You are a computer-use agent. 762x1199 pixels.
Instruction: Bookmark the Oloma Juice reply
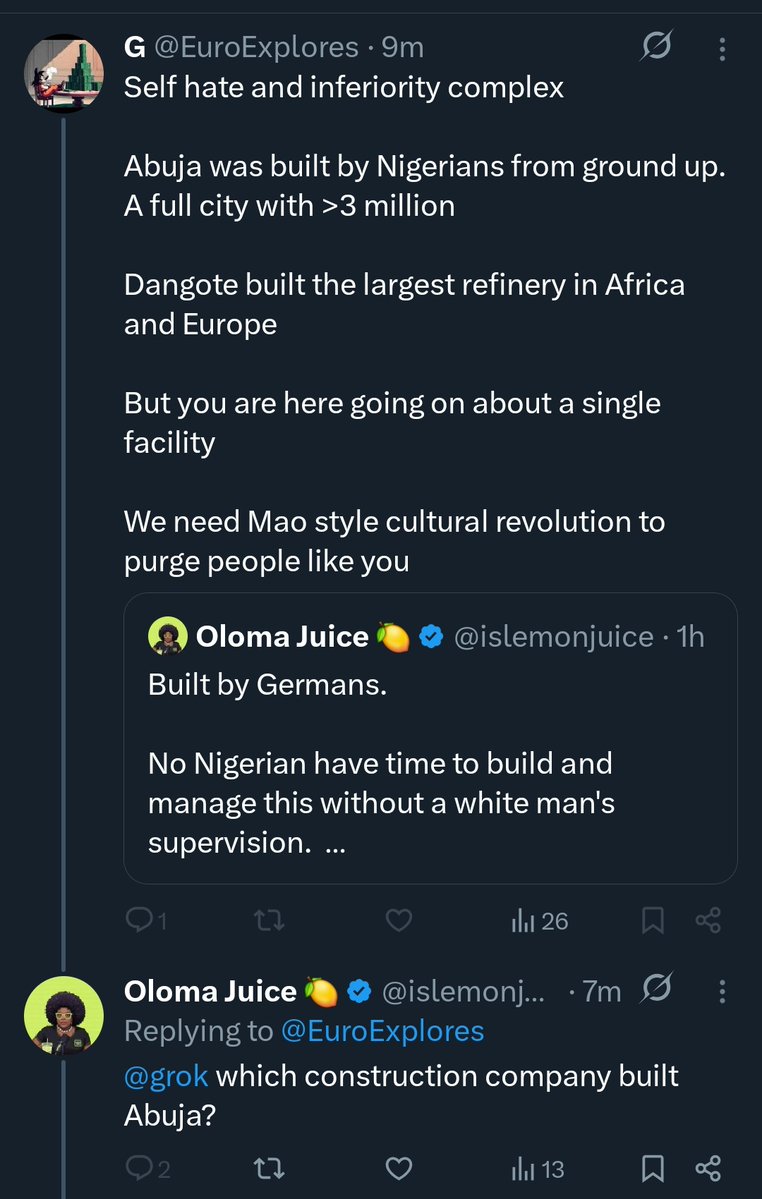[653, 1167]
